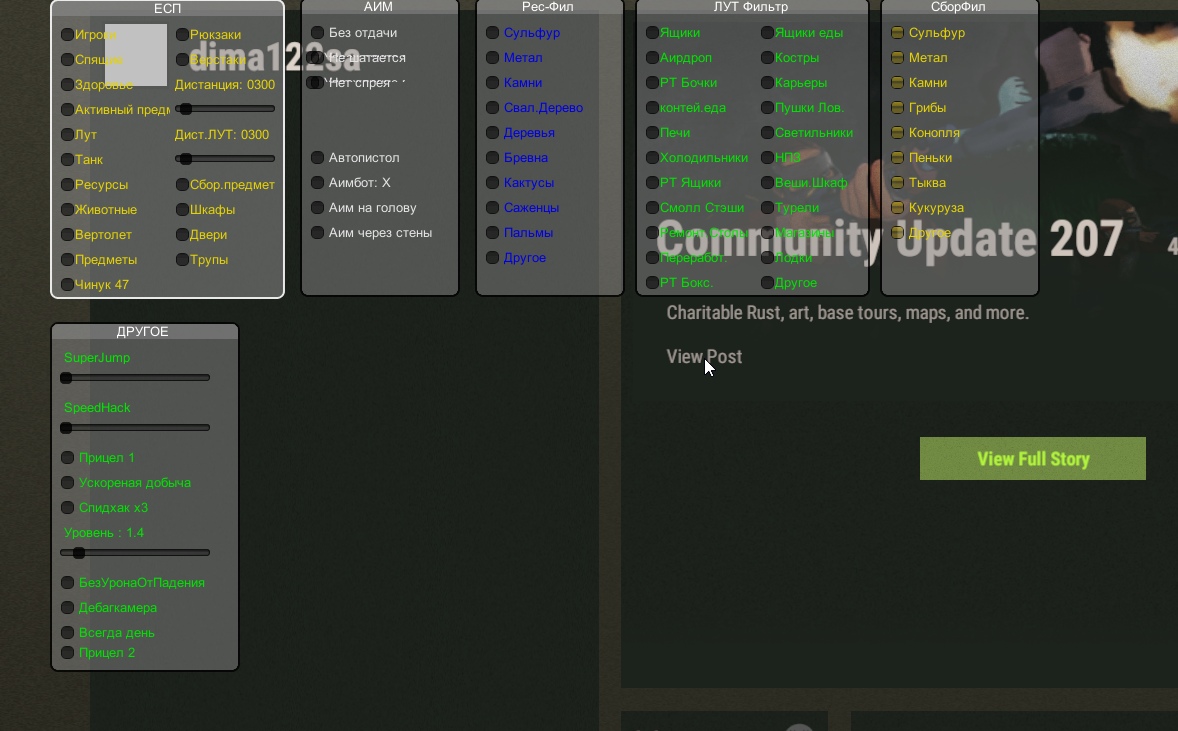The width and height of the screenshot is (1178, 731).
Task: Enable Аим на голову
Action: pyautogui.click(x=317, y=208)
